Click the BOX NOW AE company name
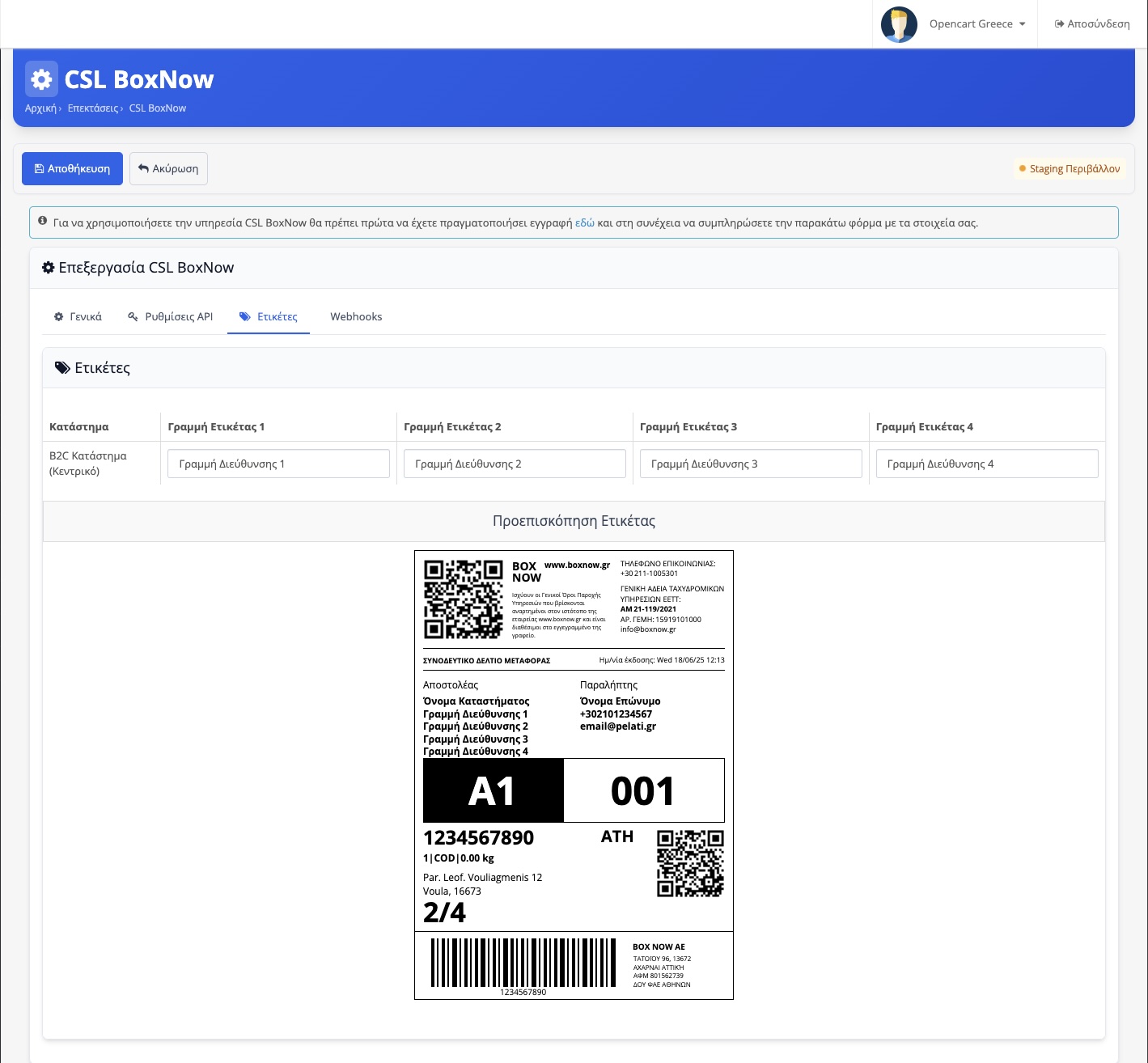 tap(659, 947)
